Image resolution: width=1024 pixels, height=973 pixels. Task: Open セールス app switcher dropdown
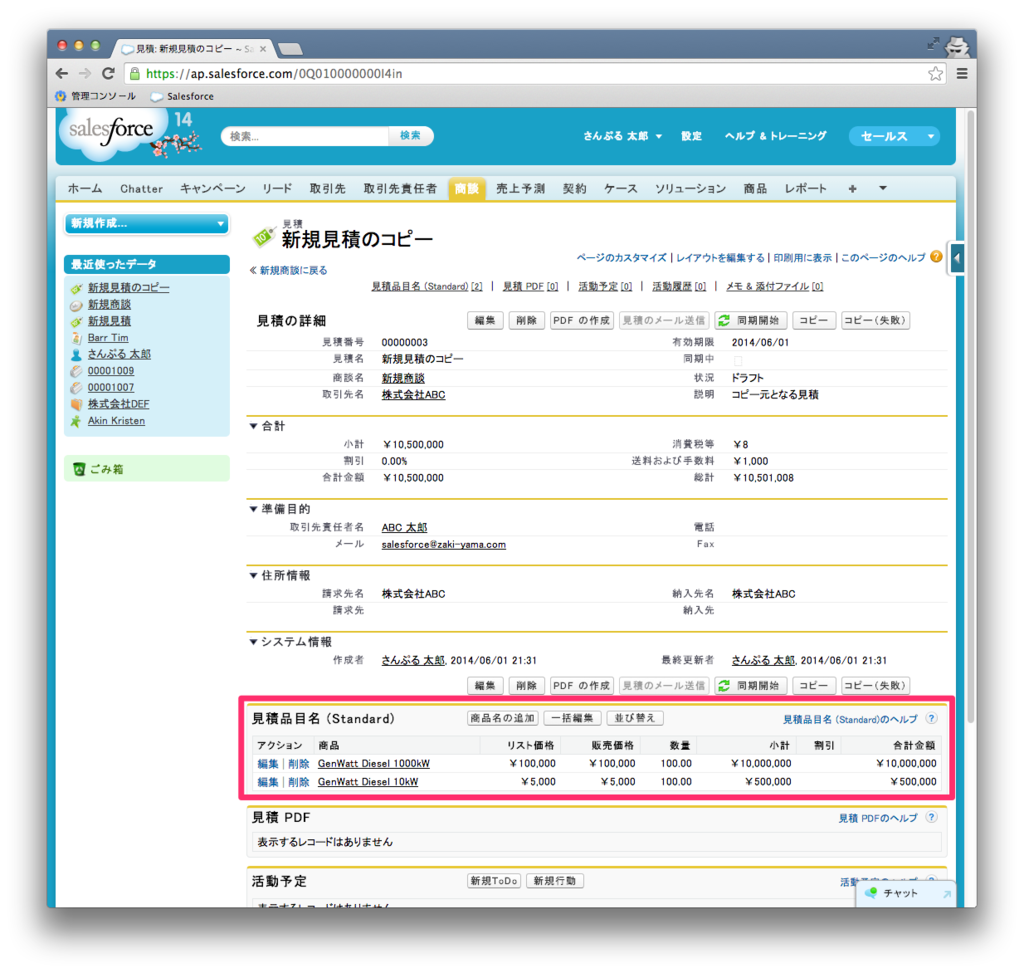894,136
